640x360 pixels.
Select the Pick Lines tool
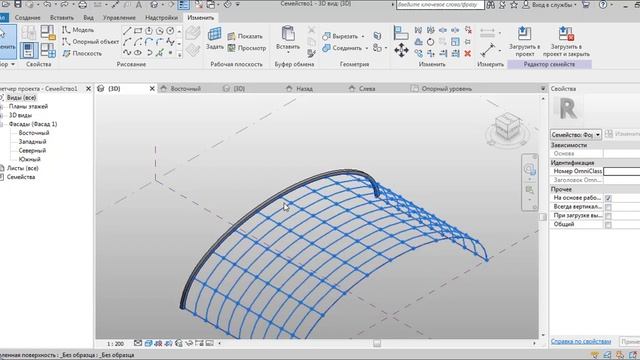(x=160, y=53)
